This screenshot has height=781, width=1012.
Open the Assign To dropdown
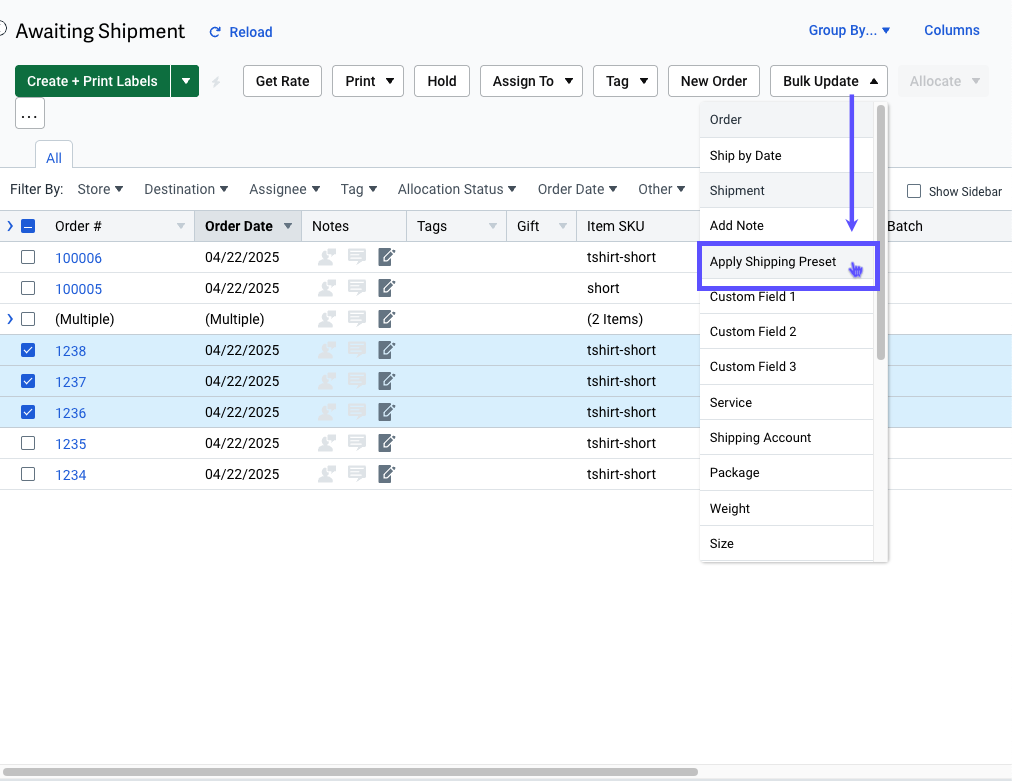point(531,81)
